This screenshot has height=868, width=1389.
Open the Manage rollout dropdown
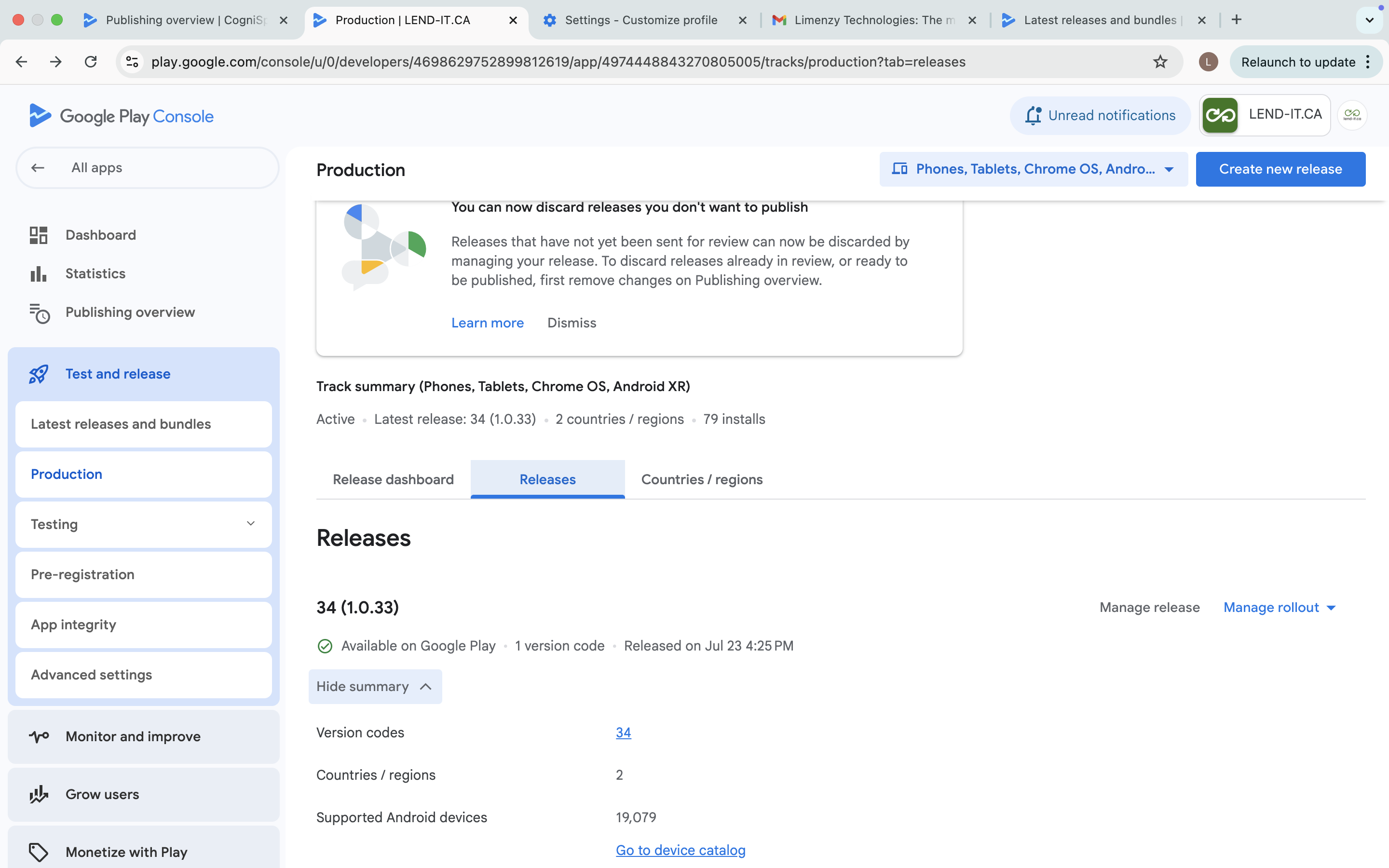[x=1280, y=608]
